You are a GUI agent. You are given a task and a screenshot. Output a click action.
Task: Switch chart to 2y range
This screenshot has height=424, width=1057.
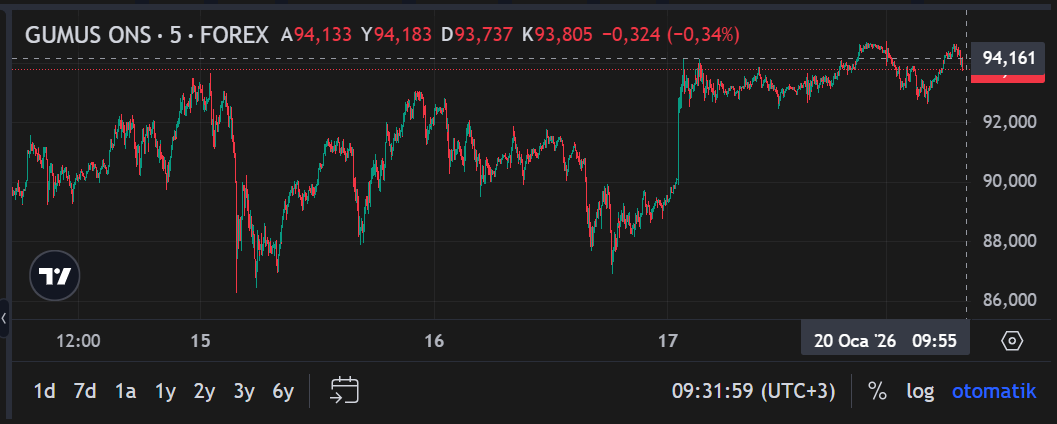pos(204,391)
